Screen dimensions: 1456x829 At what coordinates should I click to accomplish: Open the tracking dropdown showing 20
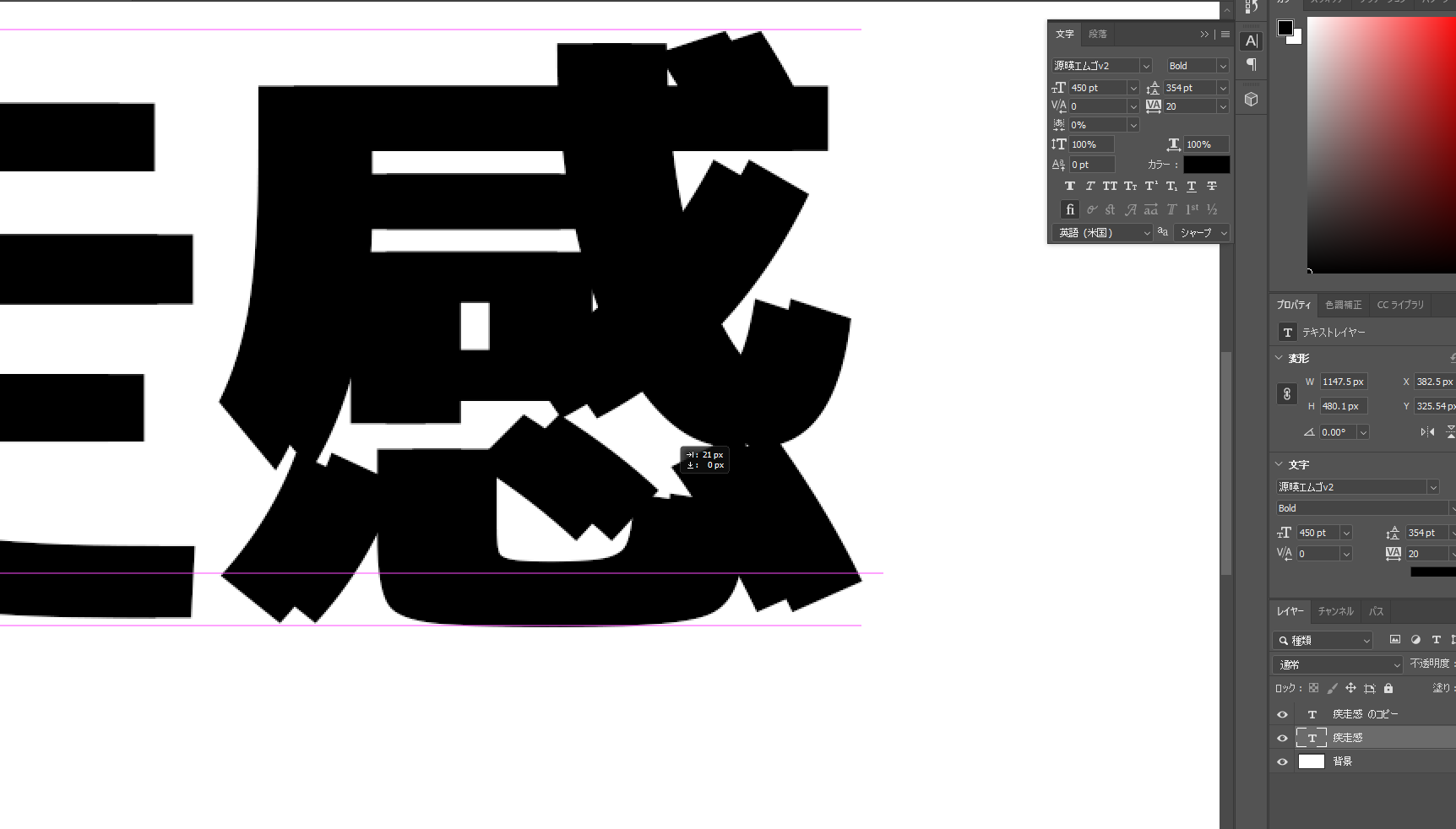[1222, 106]
